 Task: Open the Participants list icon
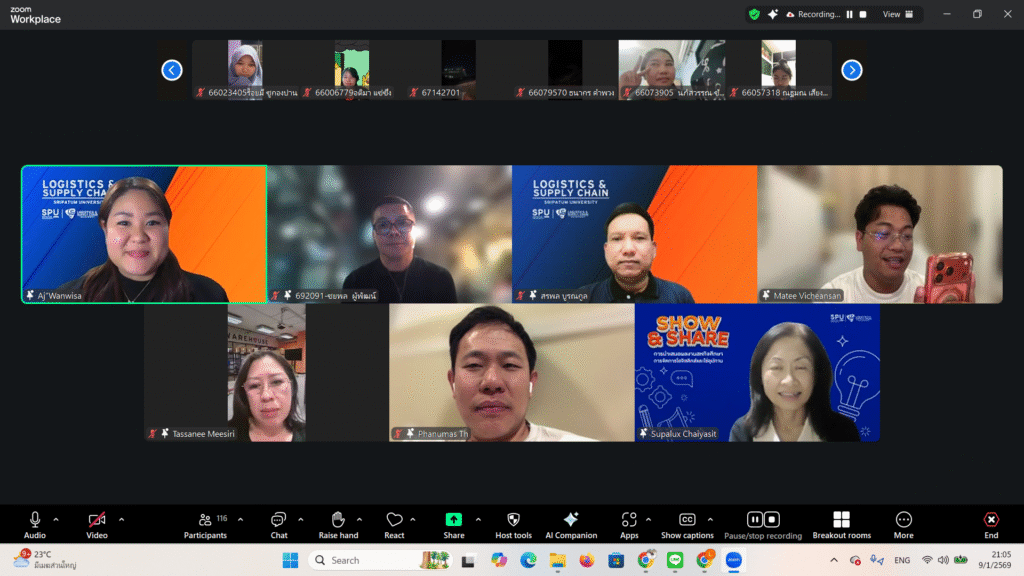click(205, 520)
